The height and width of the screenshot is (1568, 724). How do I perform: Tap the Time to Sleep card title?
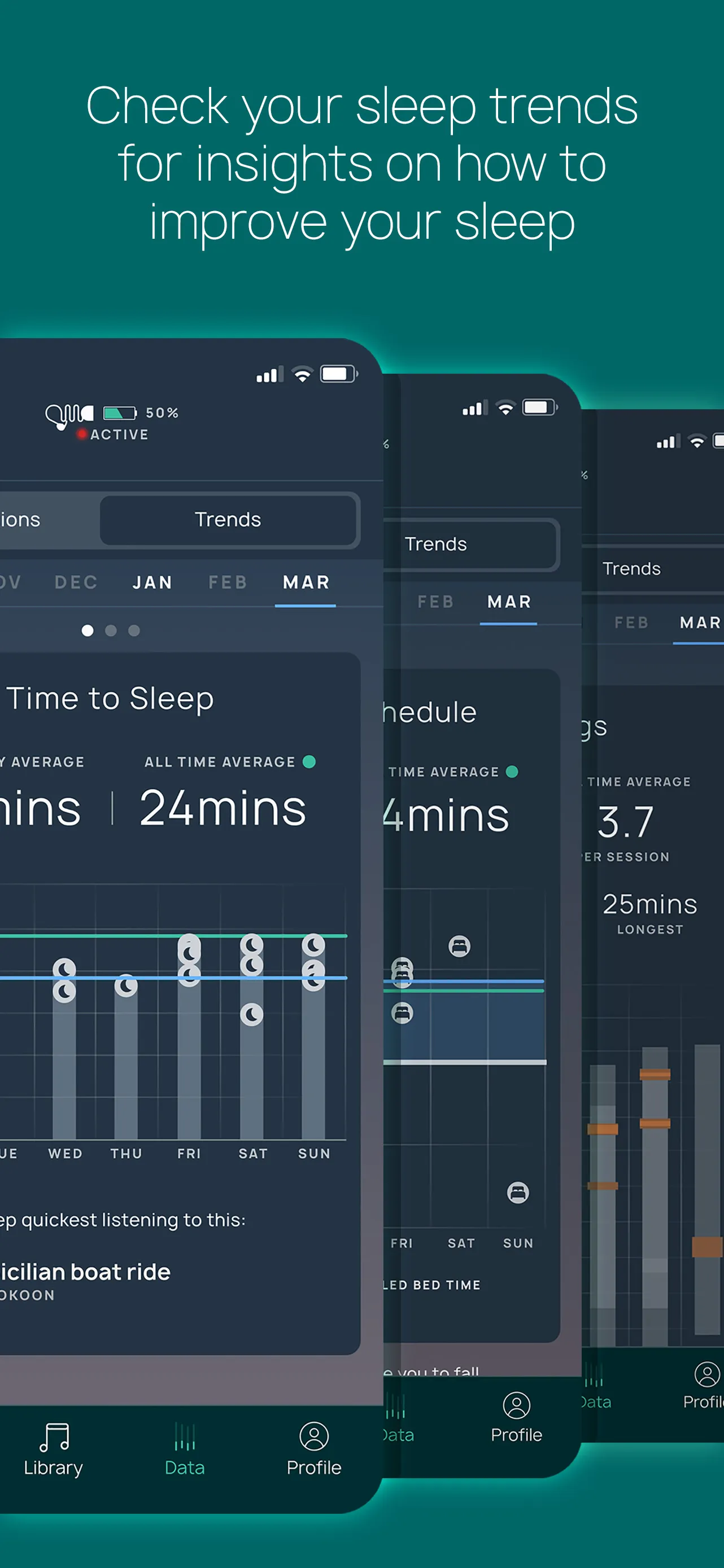[110, 698]
